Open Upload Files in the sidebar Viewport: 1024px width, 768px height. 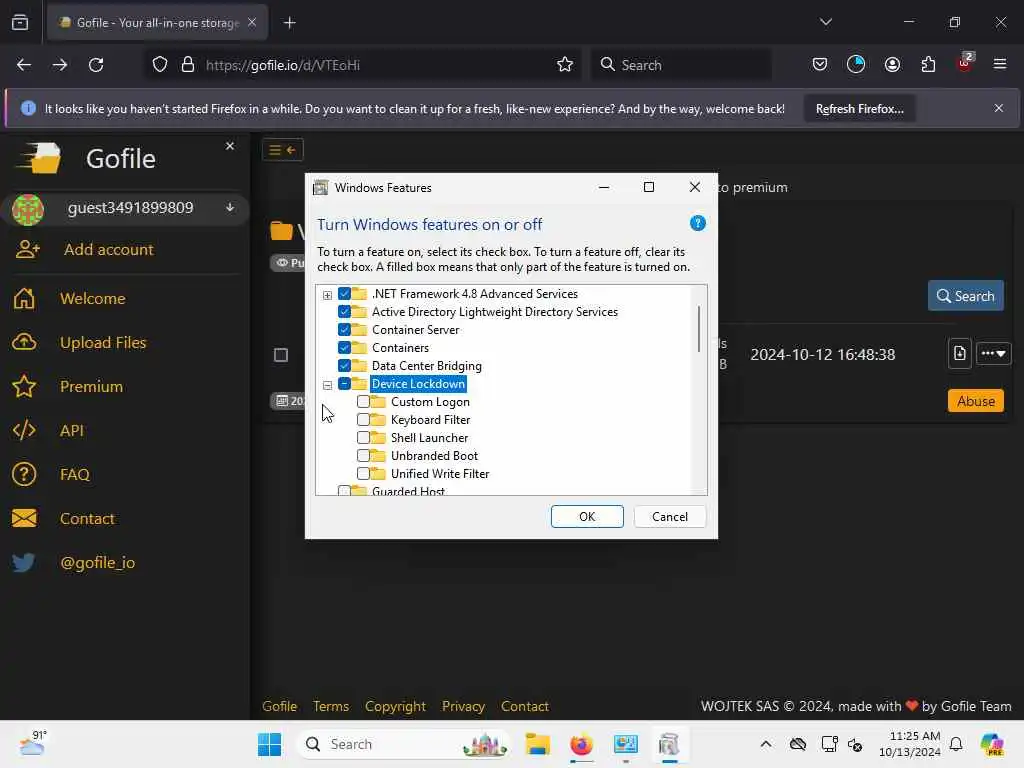(x=103, y=342)
